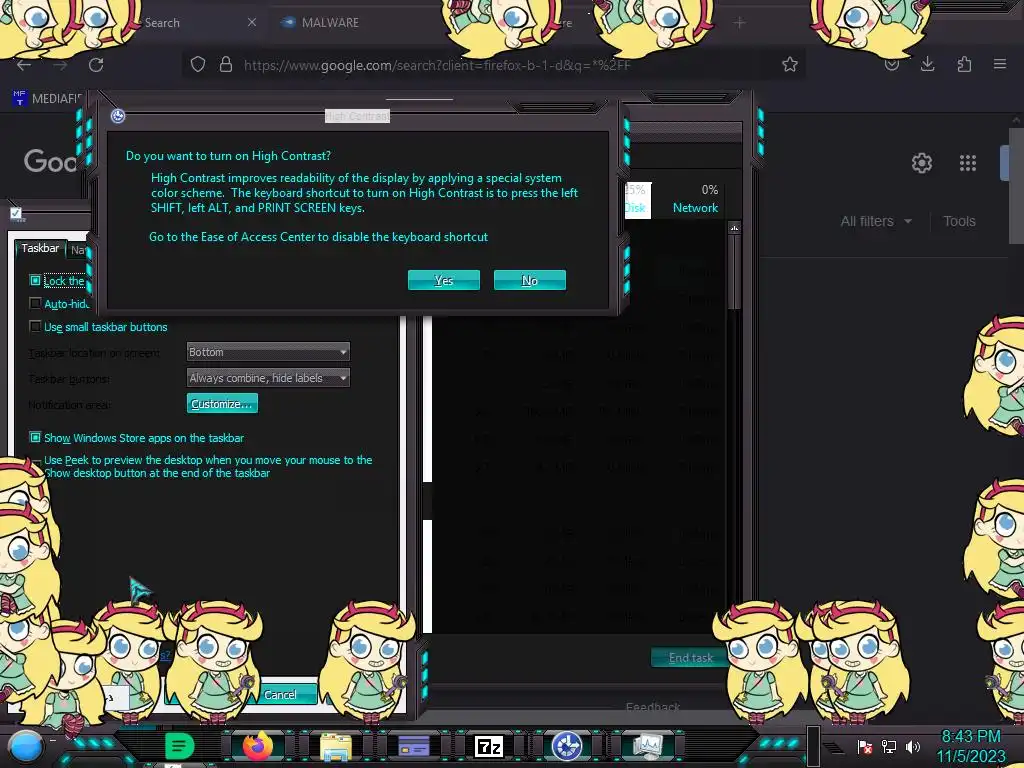Viewport: 1024px width, 768px height.
Task: Open the Firefox extensions menu
Action: tap(964, 64)
